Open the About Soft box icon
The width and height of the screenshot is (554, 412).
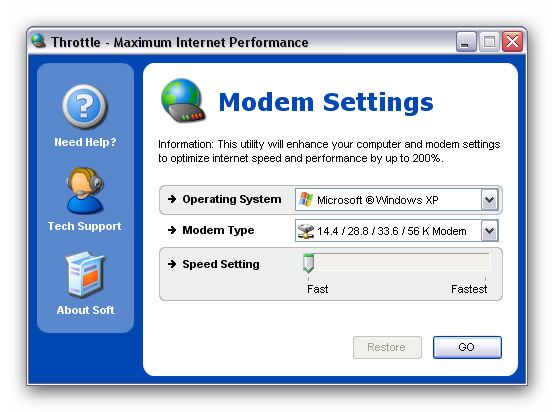pos(85,275)
